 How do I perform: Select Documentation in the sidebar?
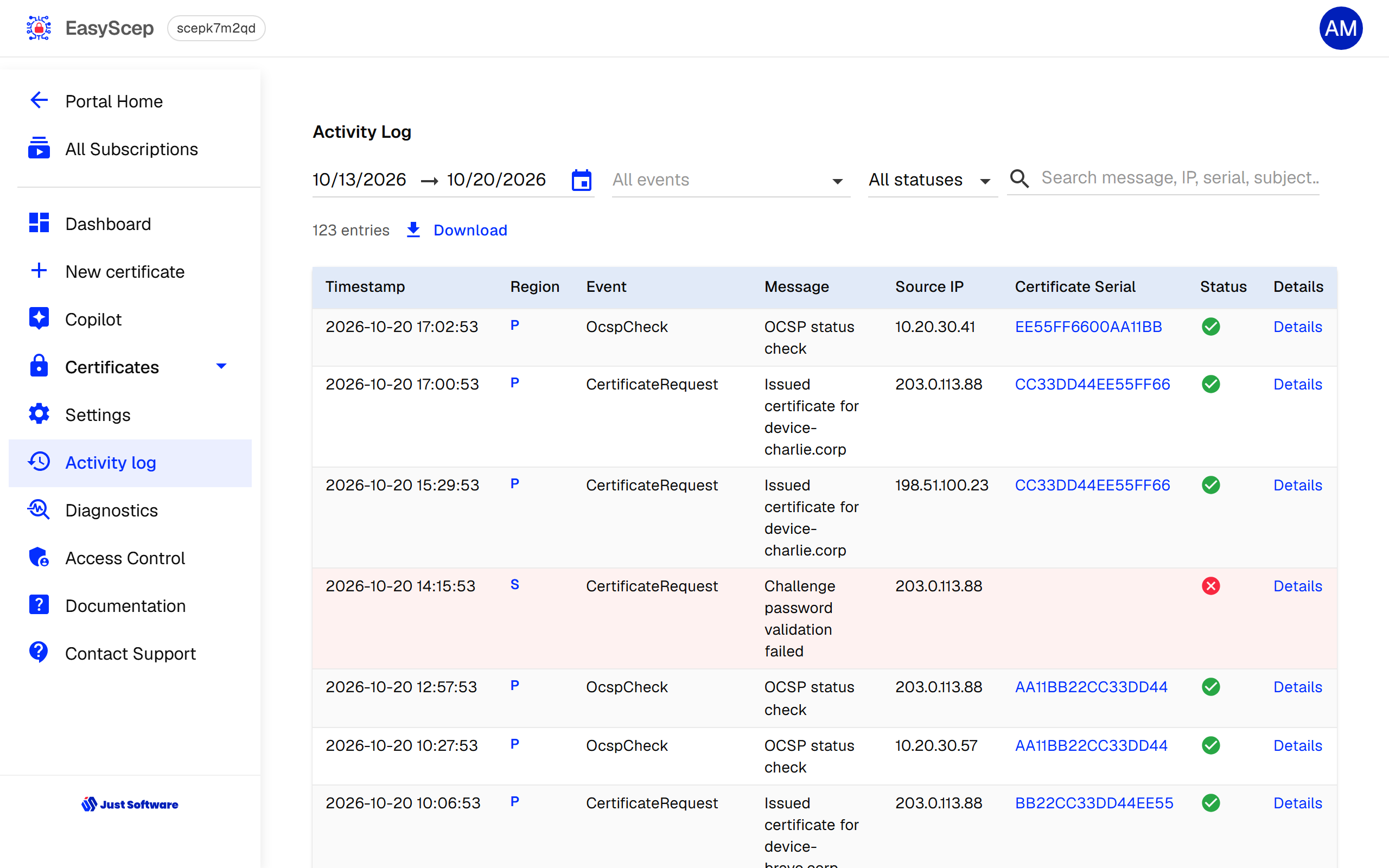tap(130, 605)
